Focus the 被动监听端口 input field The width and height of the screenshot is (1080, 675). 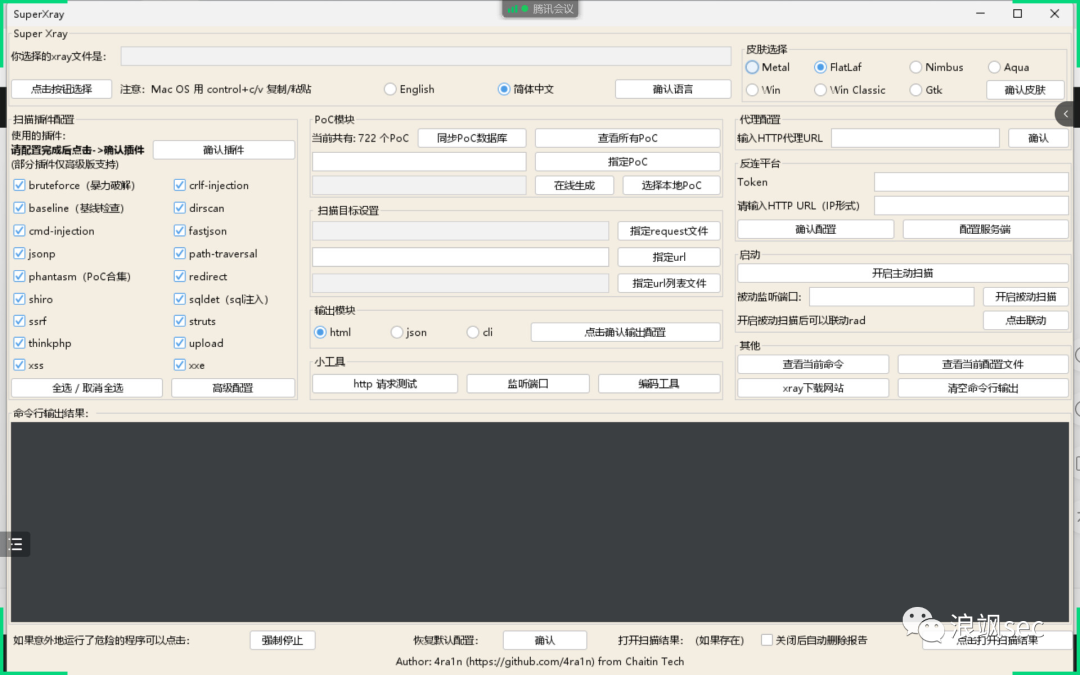click(x=892, y=297)
